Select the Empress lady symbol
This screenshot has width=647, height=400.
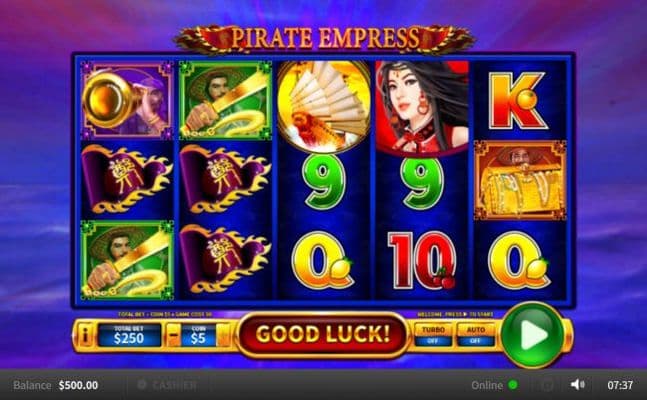click(422, 106)
